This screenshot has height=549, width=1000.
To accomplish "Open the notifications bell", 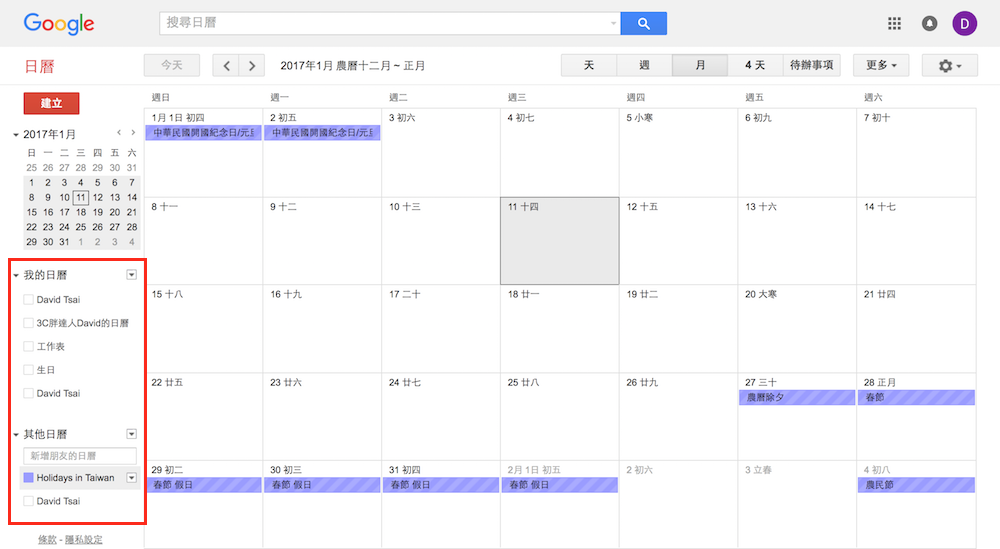I will (x=929, y=23).
